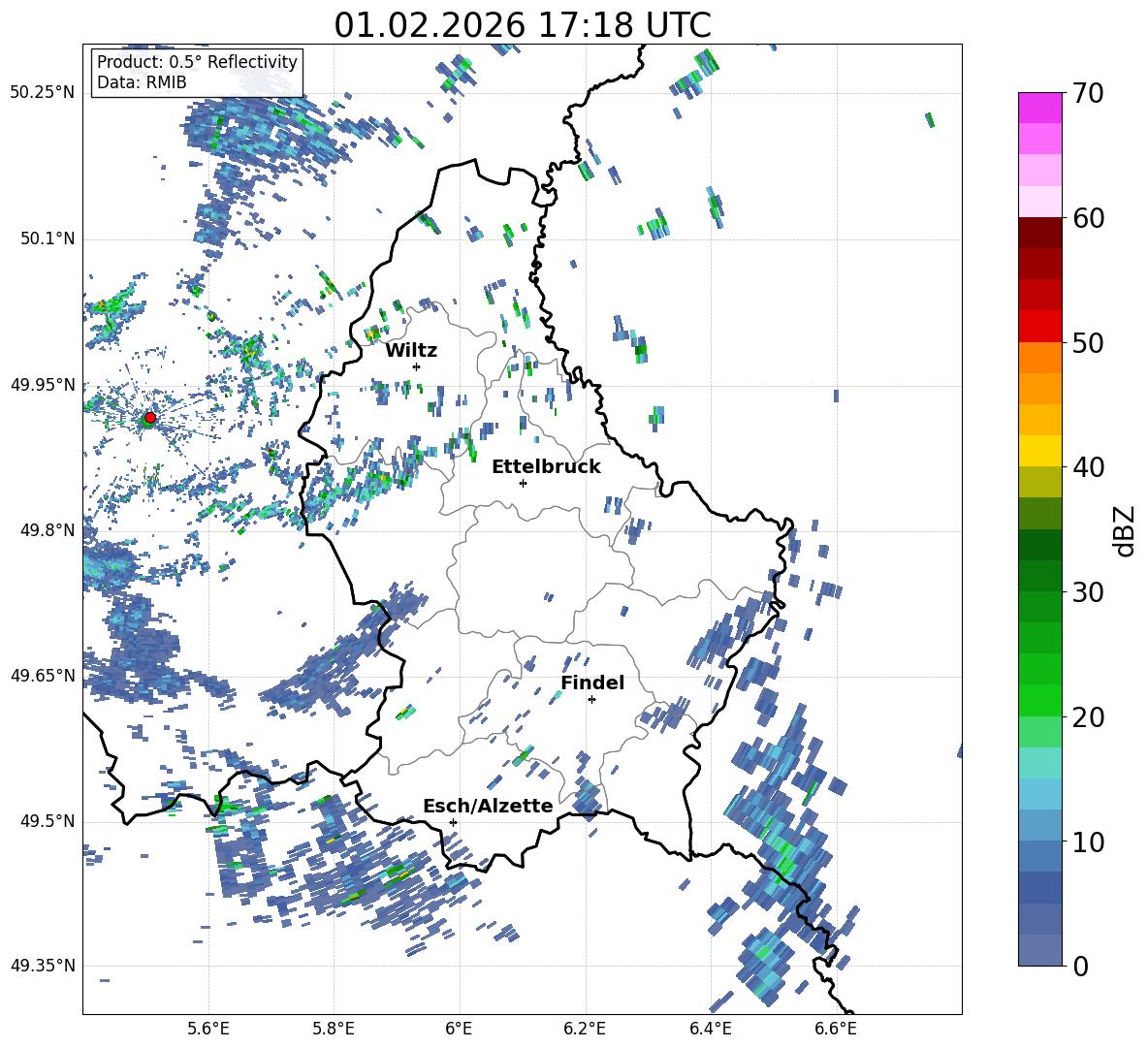
Task: Click the Esch/Alzette city label
Action: coord(488,806)
